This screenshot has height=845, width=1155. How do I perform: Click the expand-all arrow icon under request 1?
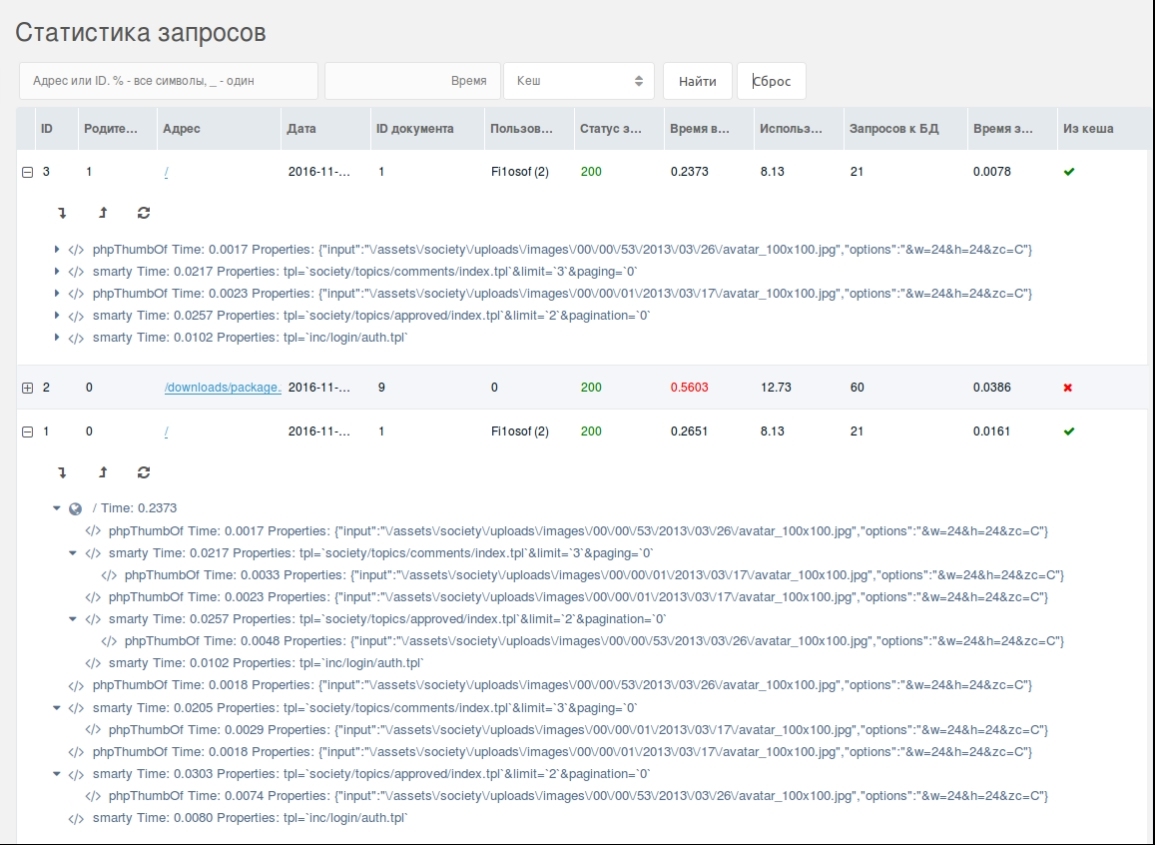(x=62, y=472)
